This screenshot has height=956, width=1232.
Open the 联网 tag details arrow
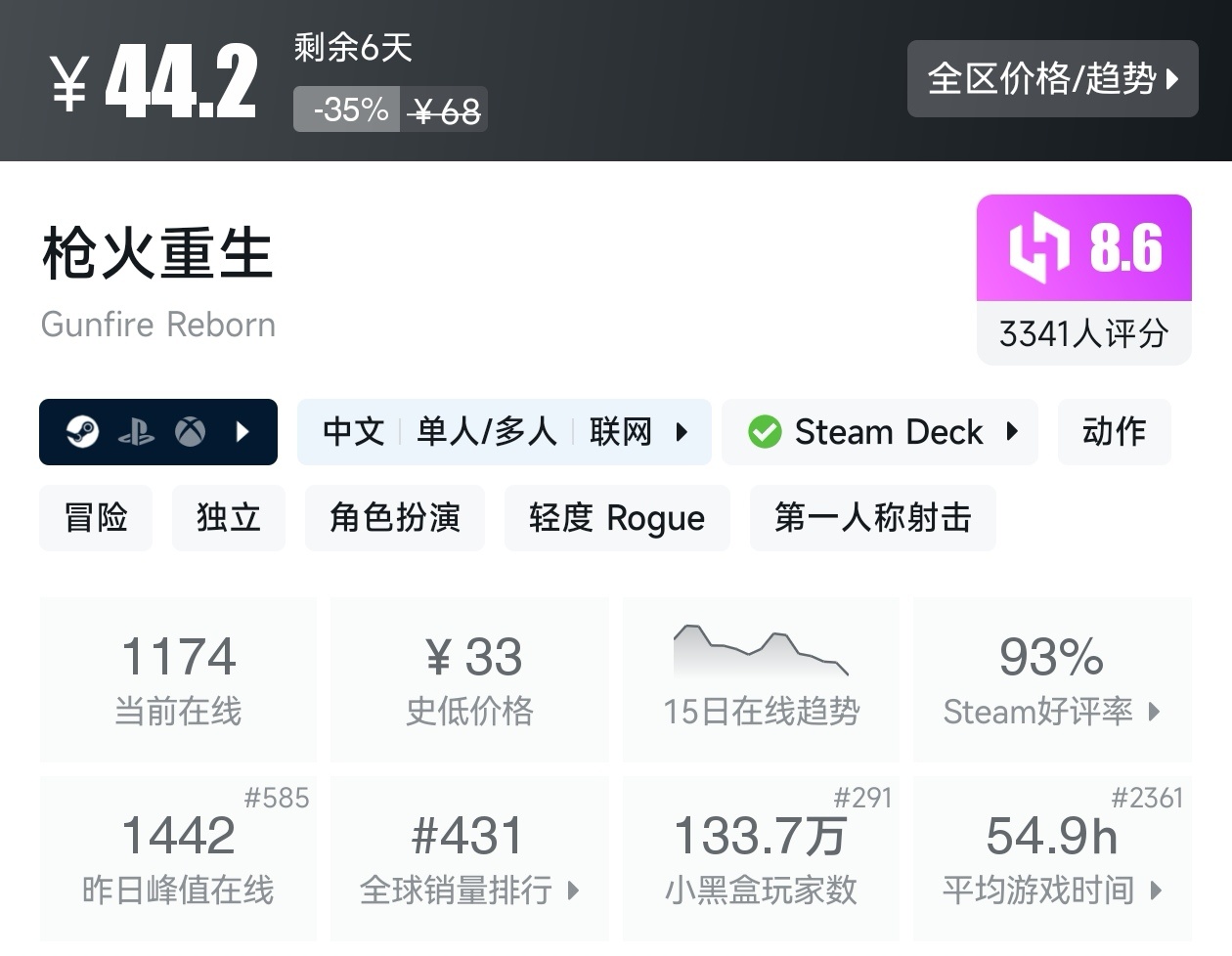point(682,431)
